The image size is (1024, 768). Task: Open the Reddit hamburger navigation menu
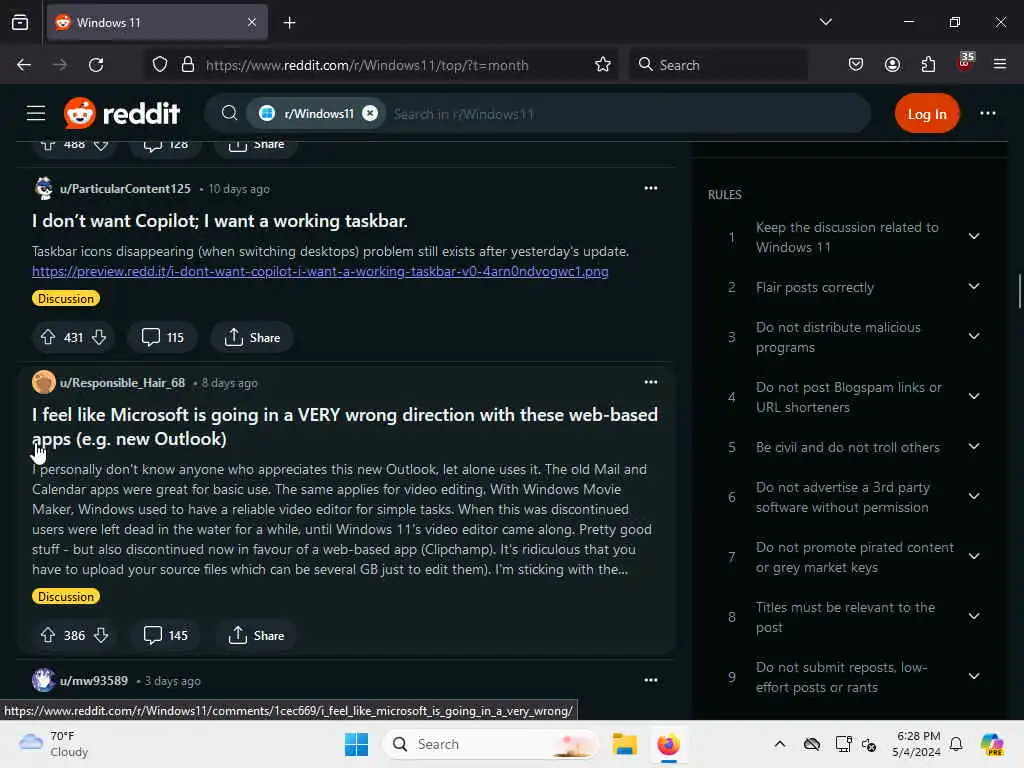(x=36, y=114)
